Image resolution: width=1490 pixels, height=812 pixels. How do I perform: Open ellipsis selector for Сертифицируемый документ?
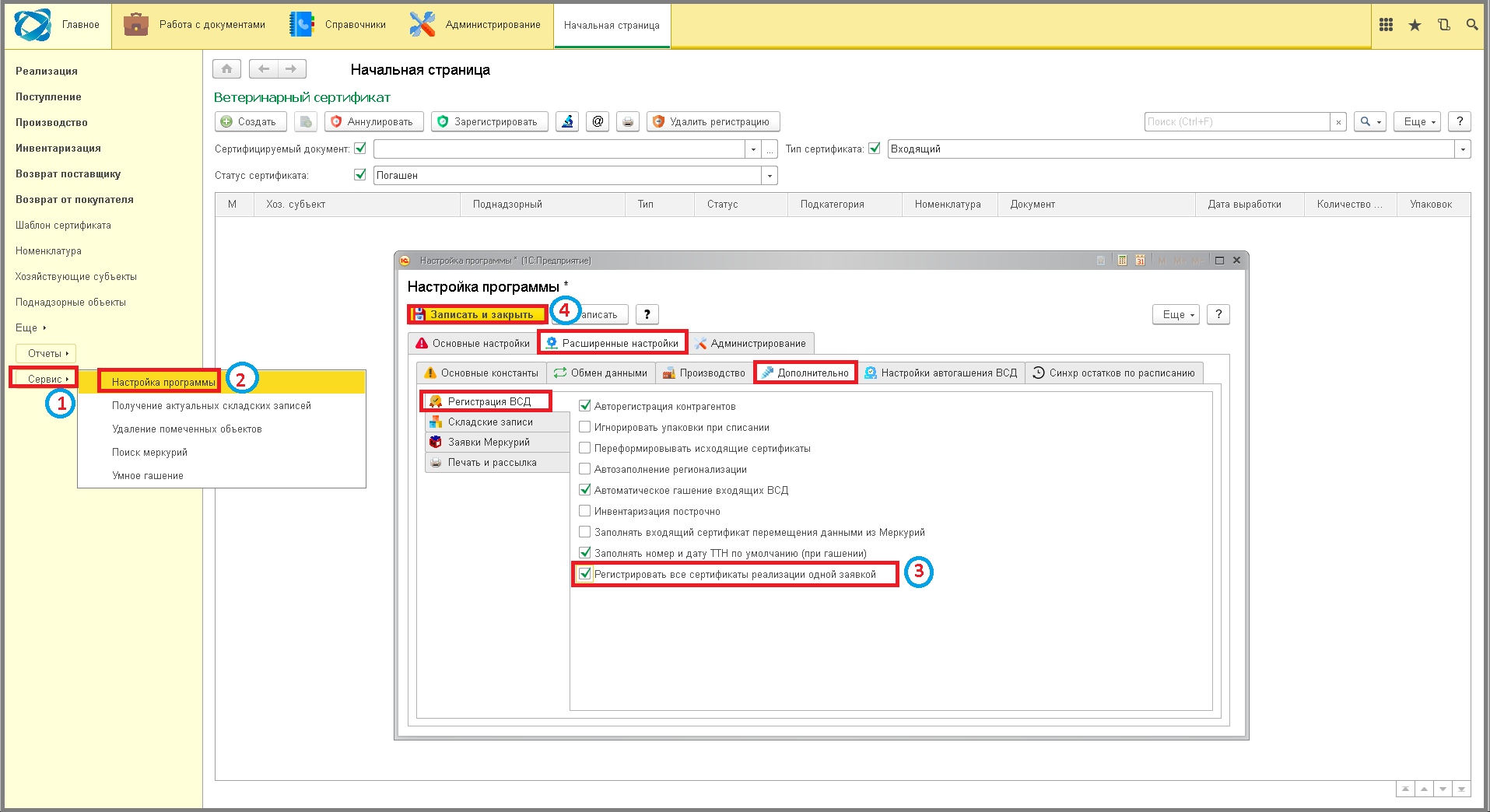(770, 149)
